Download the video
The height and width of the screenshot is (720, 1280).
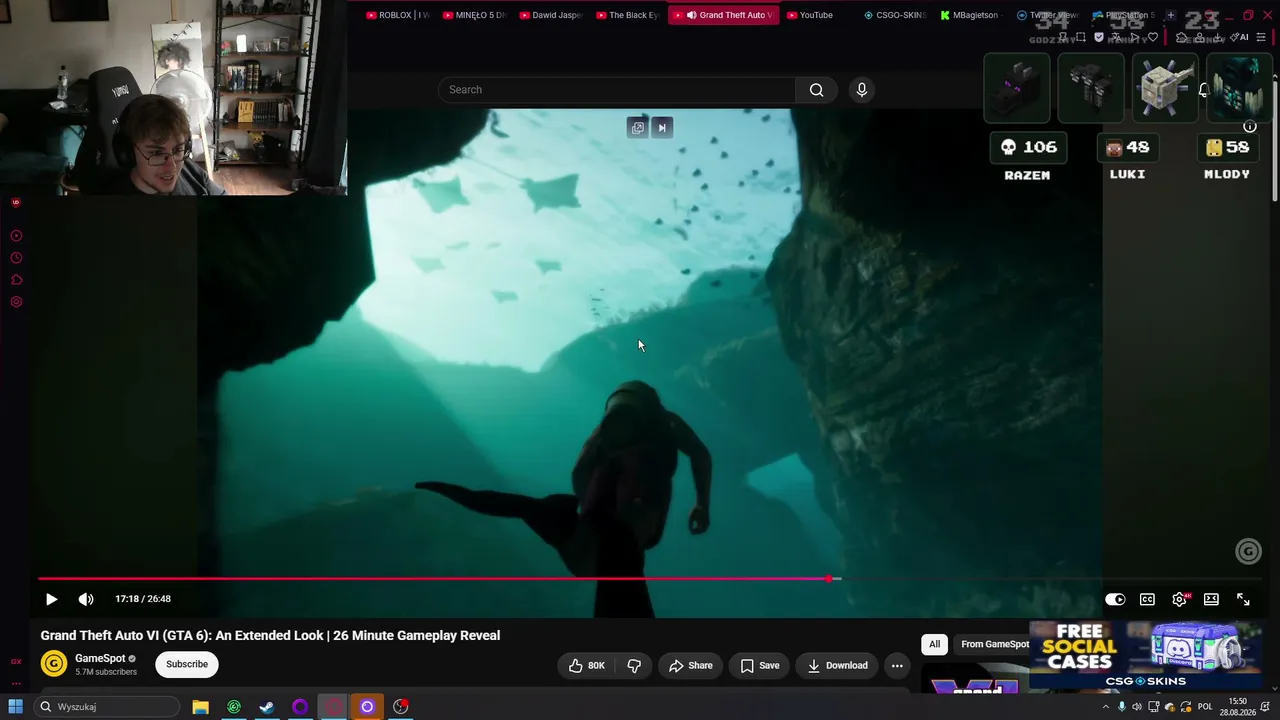click(x=838, y=665)
